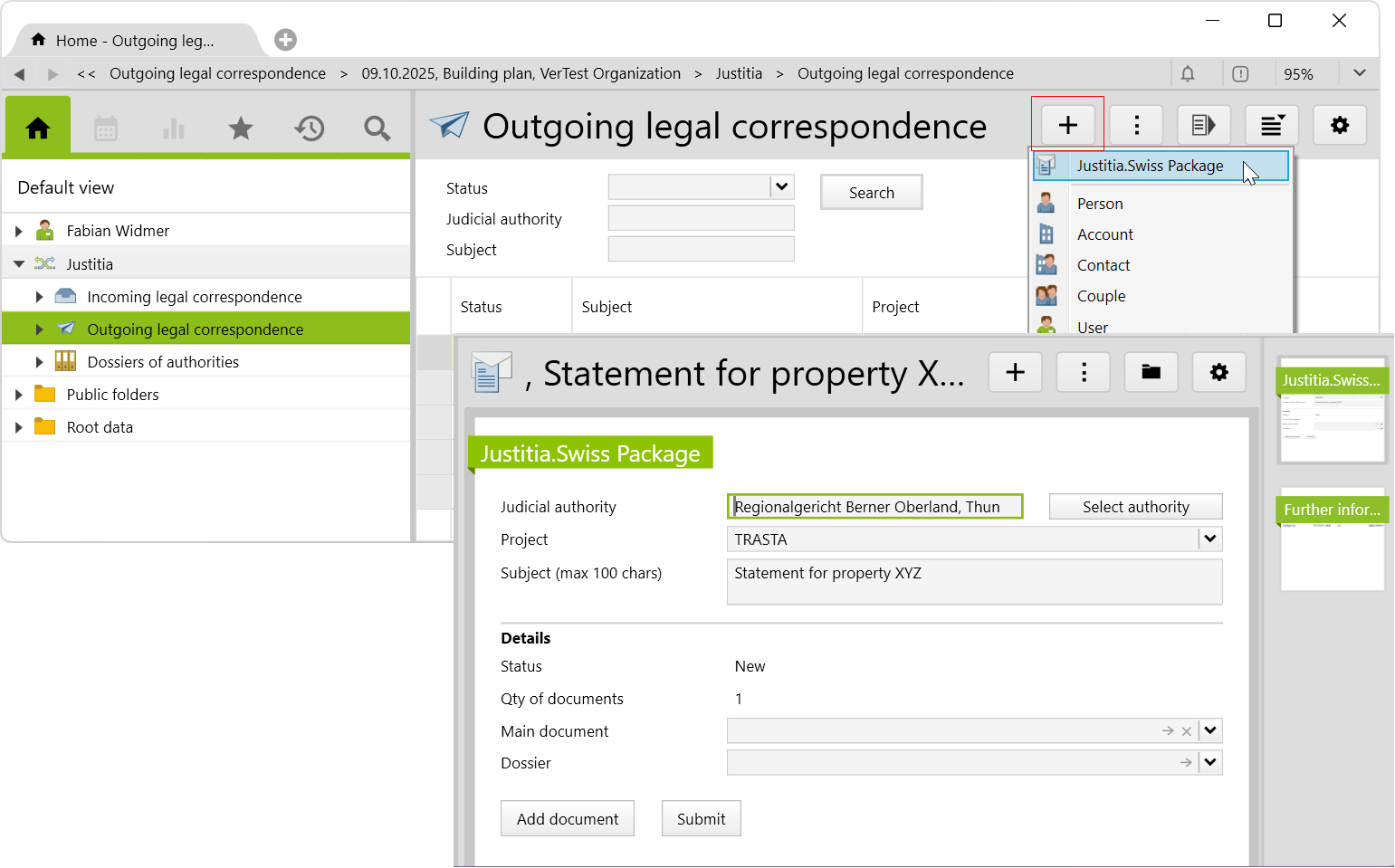Expand the Public folders tree node

pyautogui.click(x=19, y=395)
